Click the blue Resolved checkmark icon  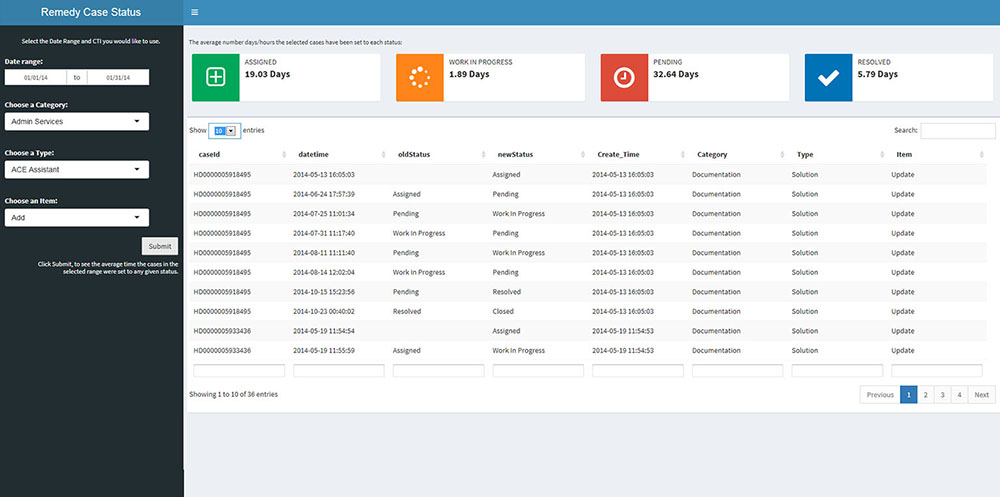(828, 77)
